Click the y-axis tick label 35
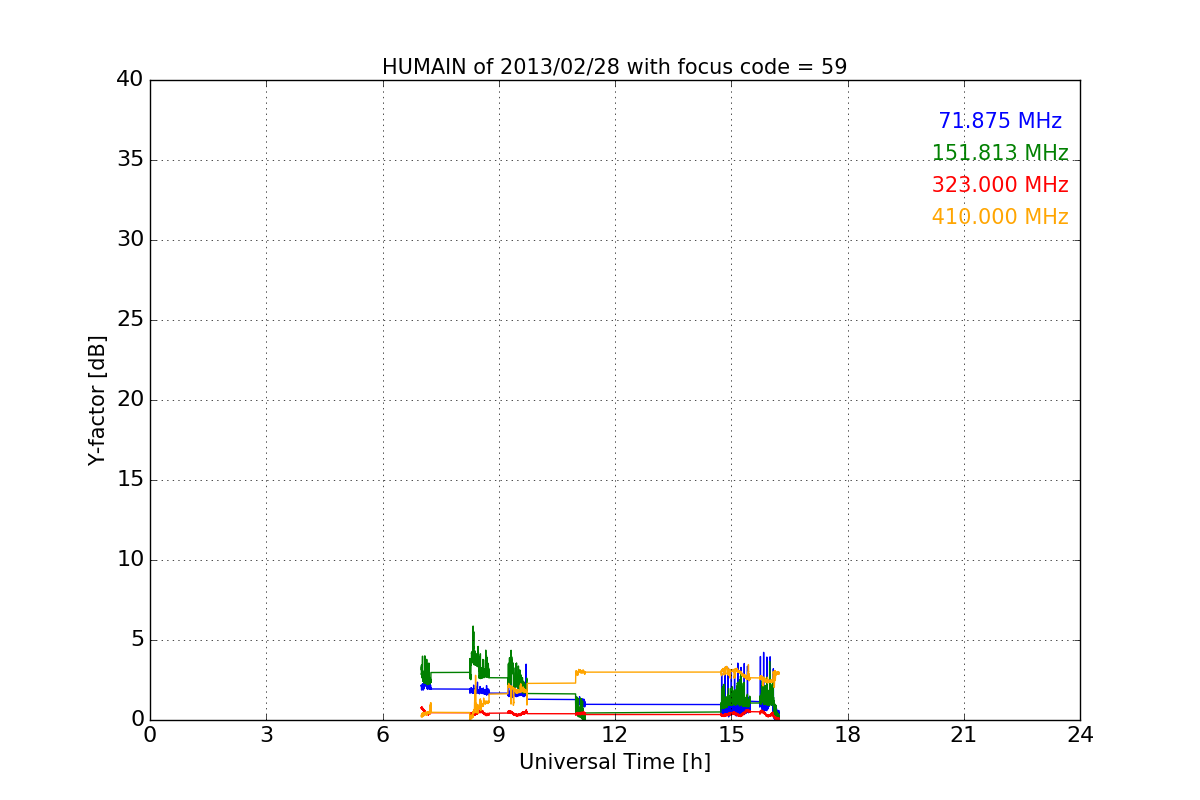 (130, 160)
